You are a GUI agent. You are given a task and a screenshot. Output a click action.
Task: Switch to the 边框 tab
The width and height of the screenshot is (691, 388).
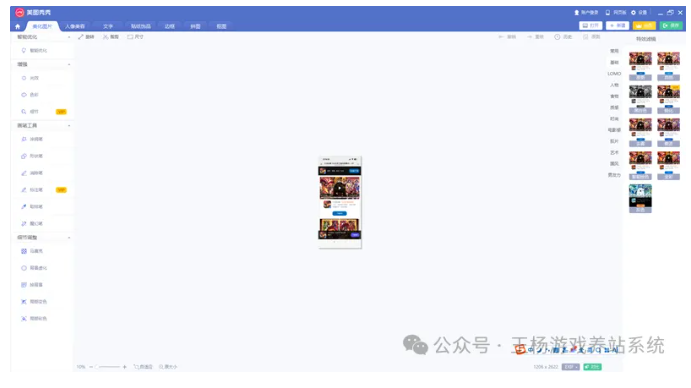[x=170, y=26]
